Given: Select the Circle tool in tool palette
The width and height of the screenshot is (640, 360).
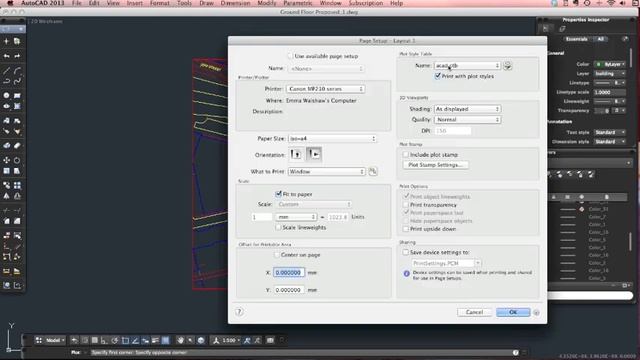Looking at the screenshot, I should (x=7, y=95).
